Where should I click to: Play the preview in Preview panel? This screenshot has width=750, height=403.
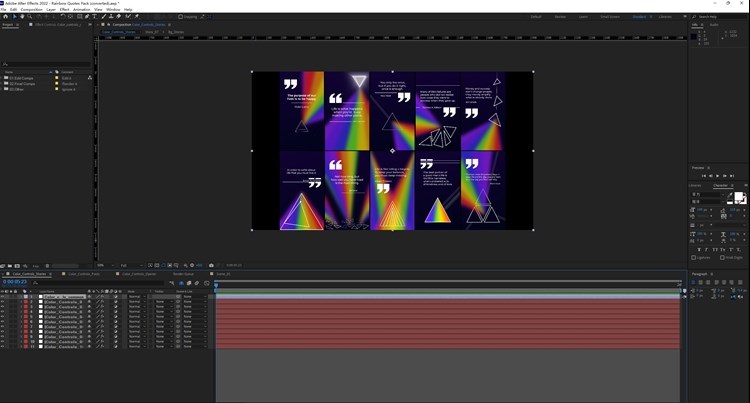click(717, 176)
